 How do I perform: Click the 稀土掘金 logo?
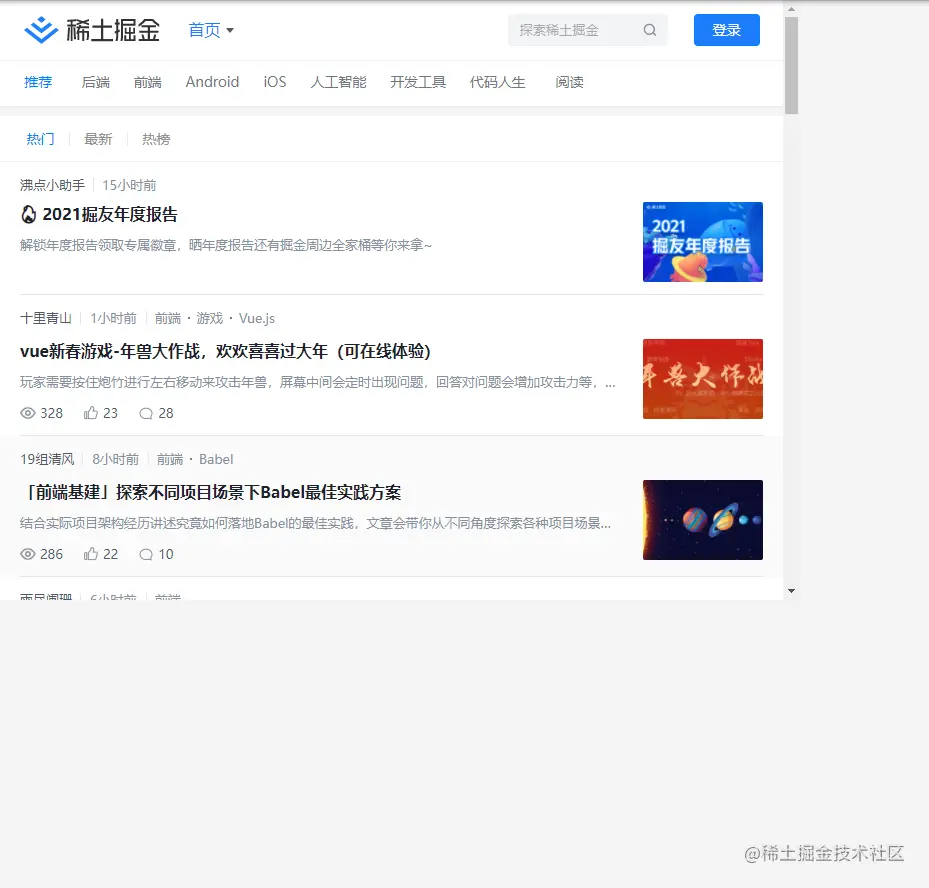[92, 30]
